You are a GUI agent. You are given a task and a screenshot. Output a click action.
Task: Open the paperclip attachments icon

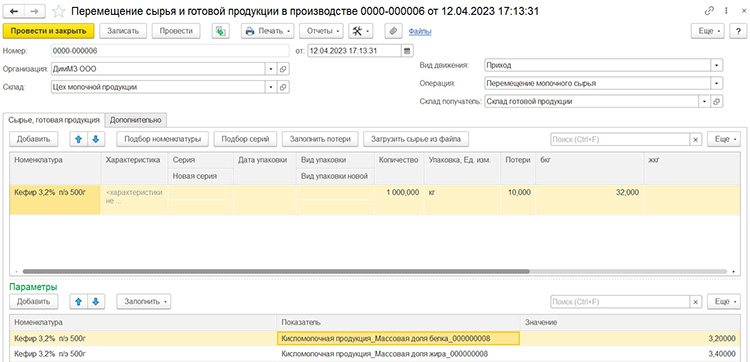[x=393, y=31]
